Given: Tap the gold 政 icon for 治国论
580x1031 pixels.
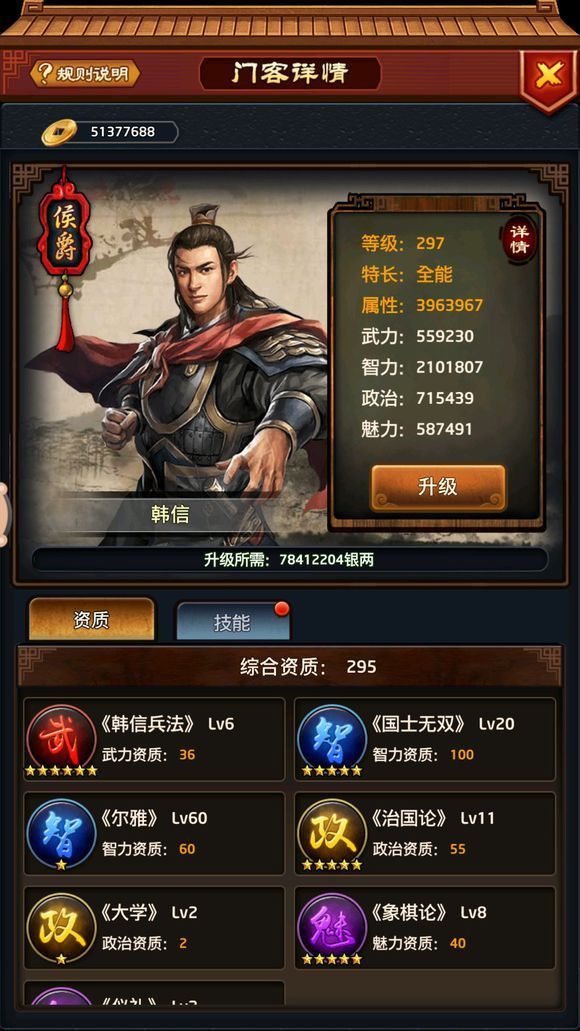Looking at the screenshot, I should click(x=332, y=833).
